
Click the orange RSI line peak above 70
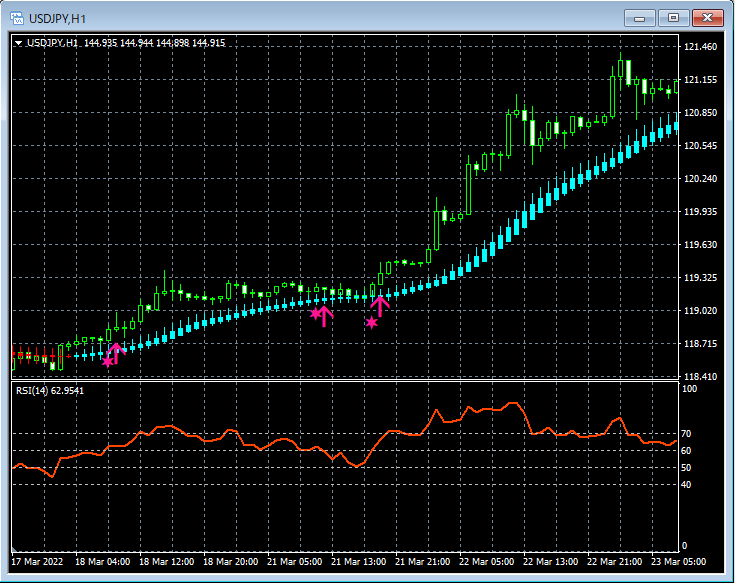[x=513, y=403]
